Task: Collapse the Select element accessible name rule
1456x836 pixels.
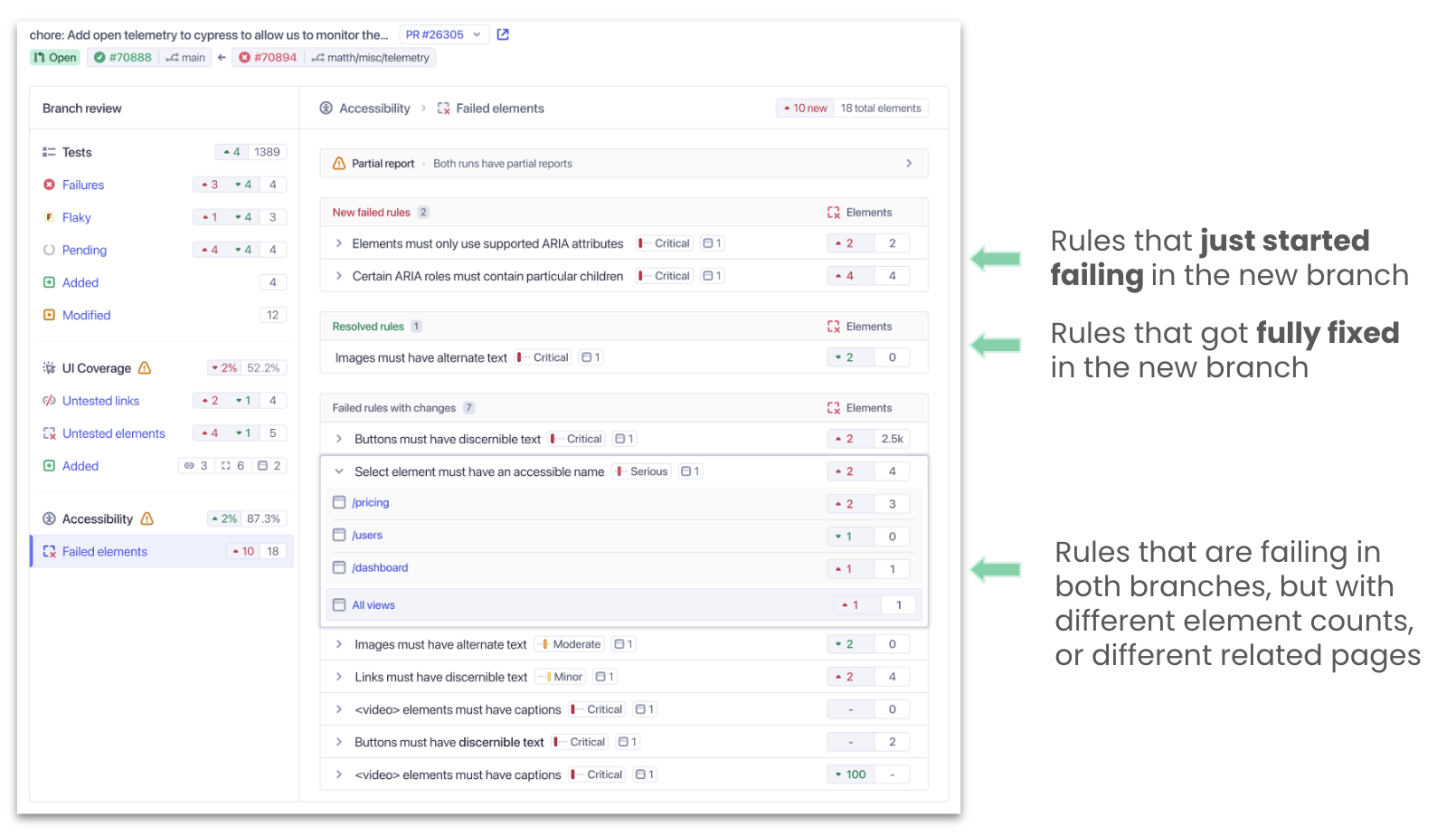Action: pos(339,471)
